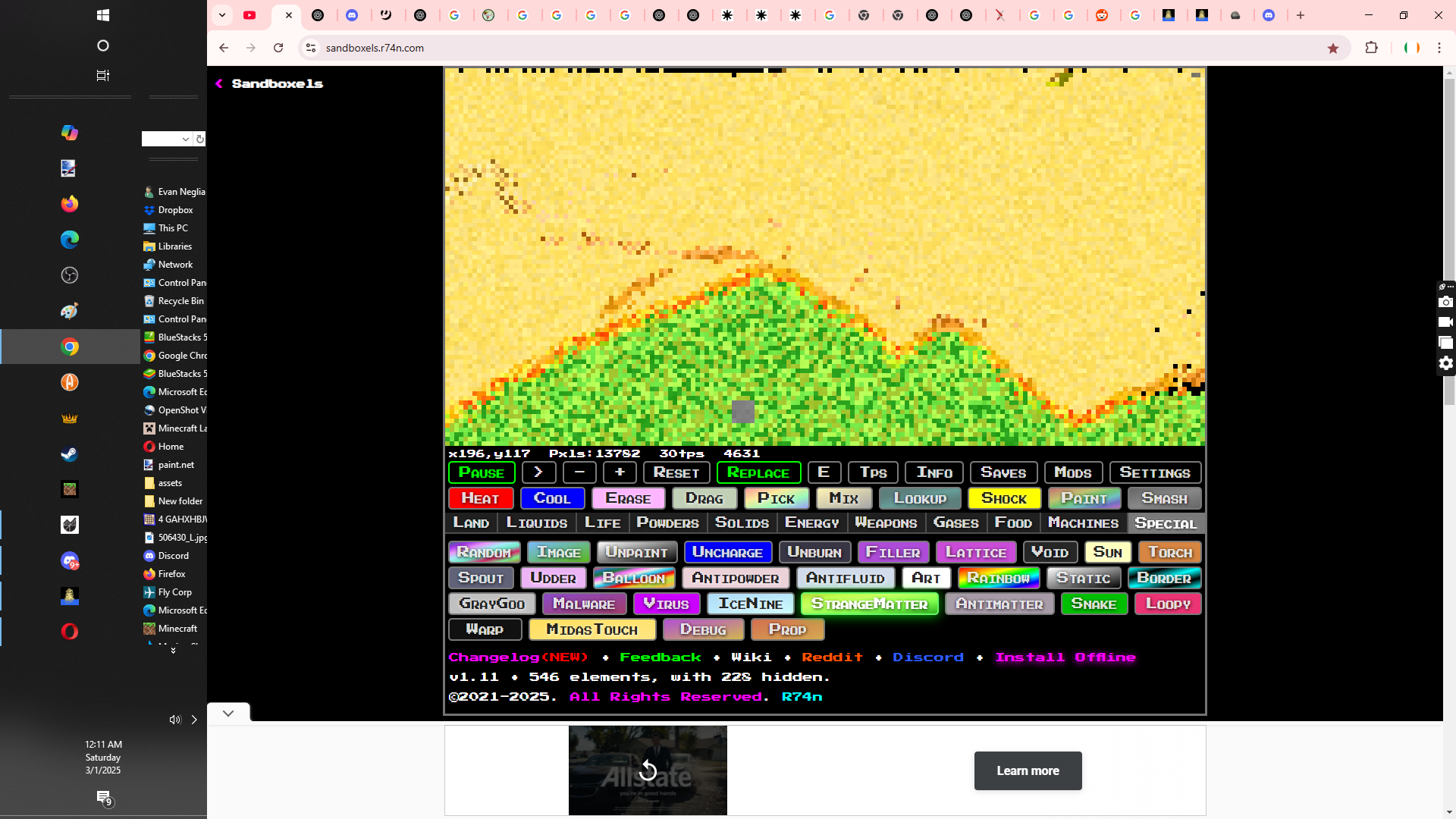Viewport: 1456px width, 819px height.
Task: Open the Weapons category tab
Action: (886, 522)
